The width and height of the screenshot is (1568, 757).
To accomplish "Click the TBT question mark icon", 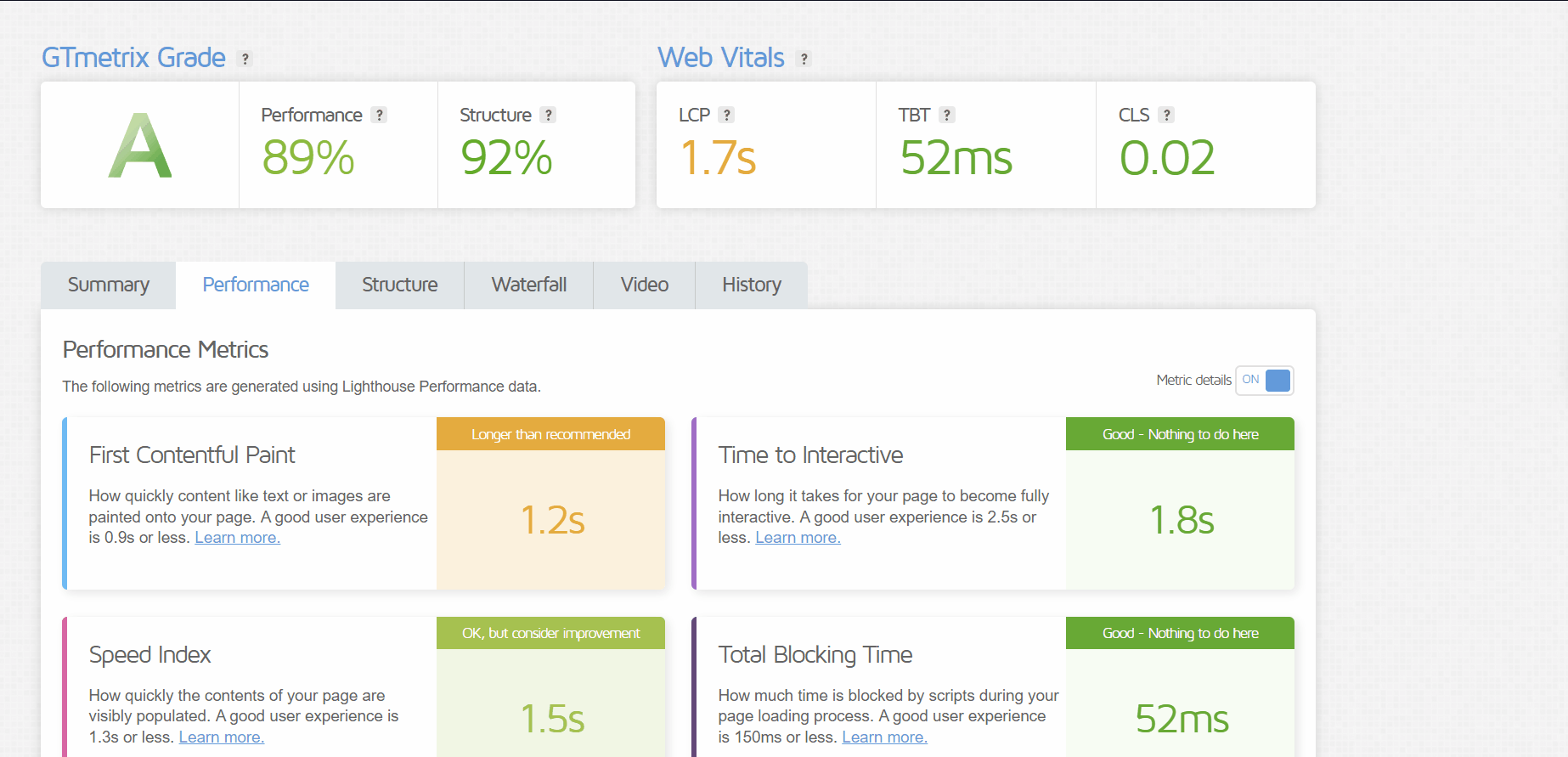I will point(947,116).
